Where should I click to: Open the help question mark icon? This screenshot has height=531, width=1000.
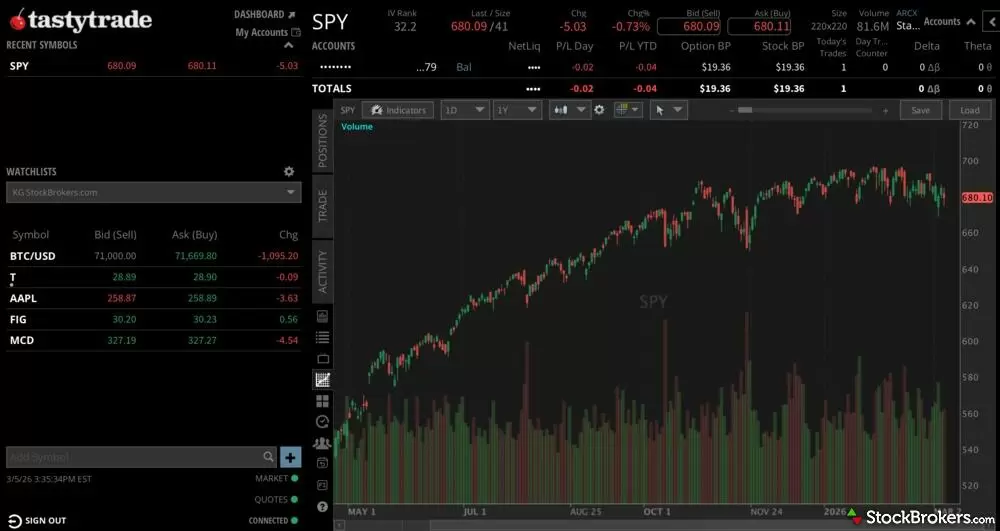pyautogui.click(x=322, y=507)
